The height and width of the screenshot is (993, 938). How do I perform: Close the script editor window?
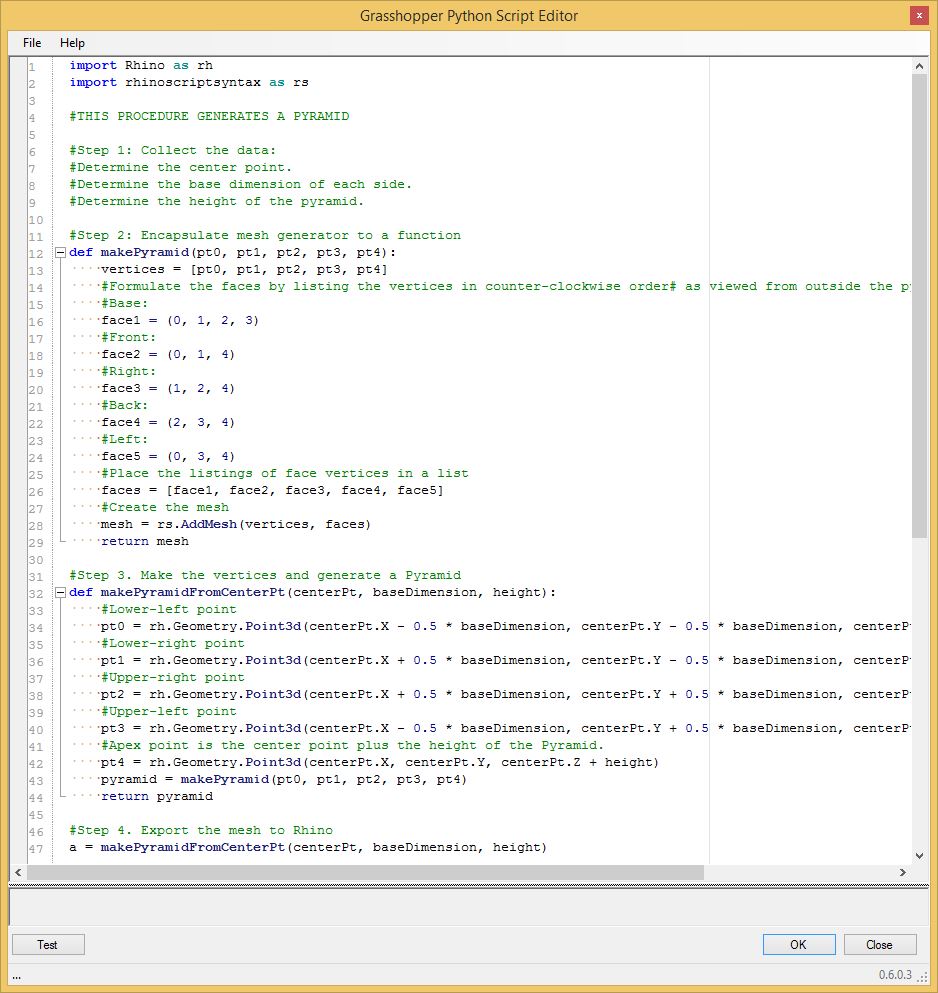[x=919, y=15]
